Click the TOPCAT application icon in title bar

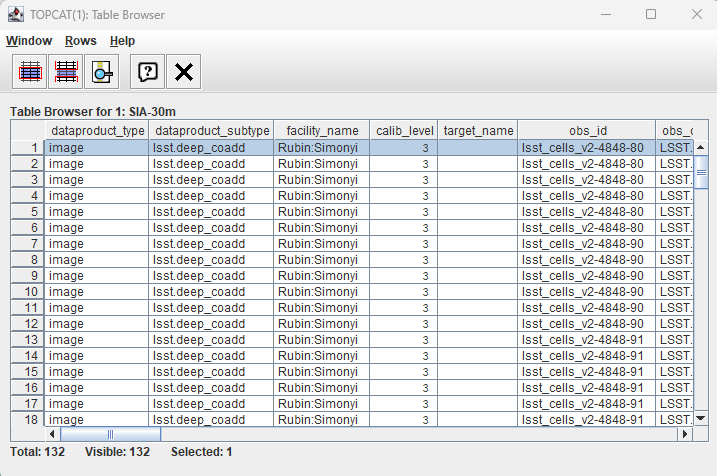point(16,15)
